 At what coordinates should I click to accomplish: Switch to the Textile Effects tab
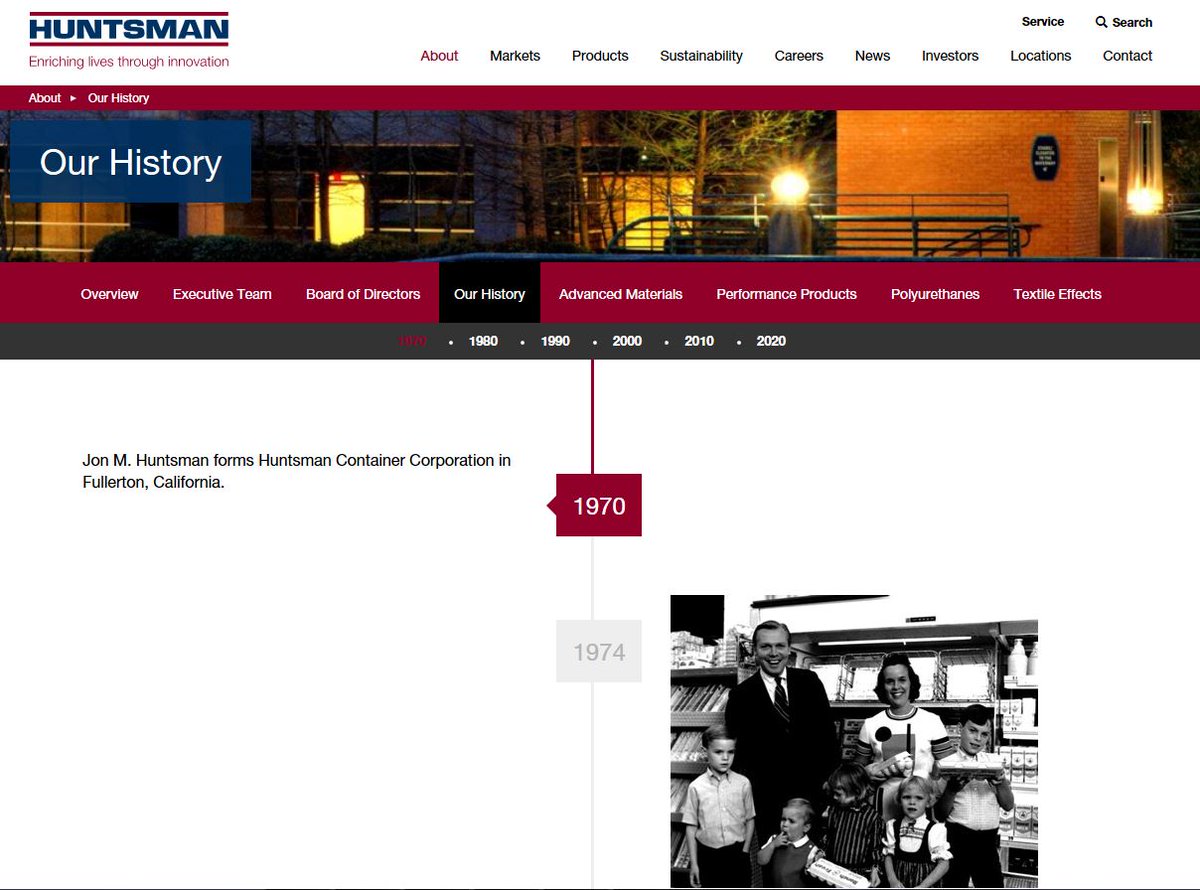click(1057, 294)
